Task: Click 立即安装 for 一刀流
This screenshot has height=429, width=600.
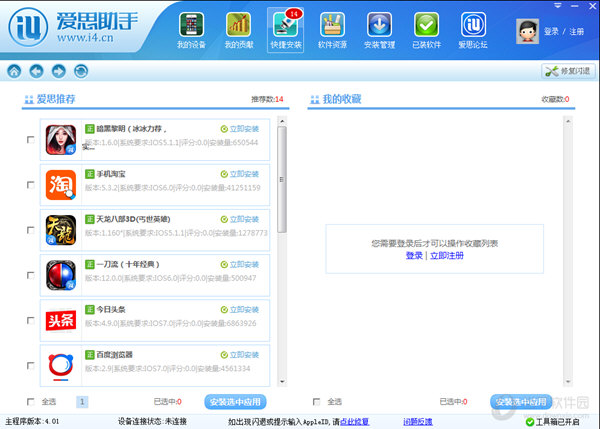Action: (240, 264)
